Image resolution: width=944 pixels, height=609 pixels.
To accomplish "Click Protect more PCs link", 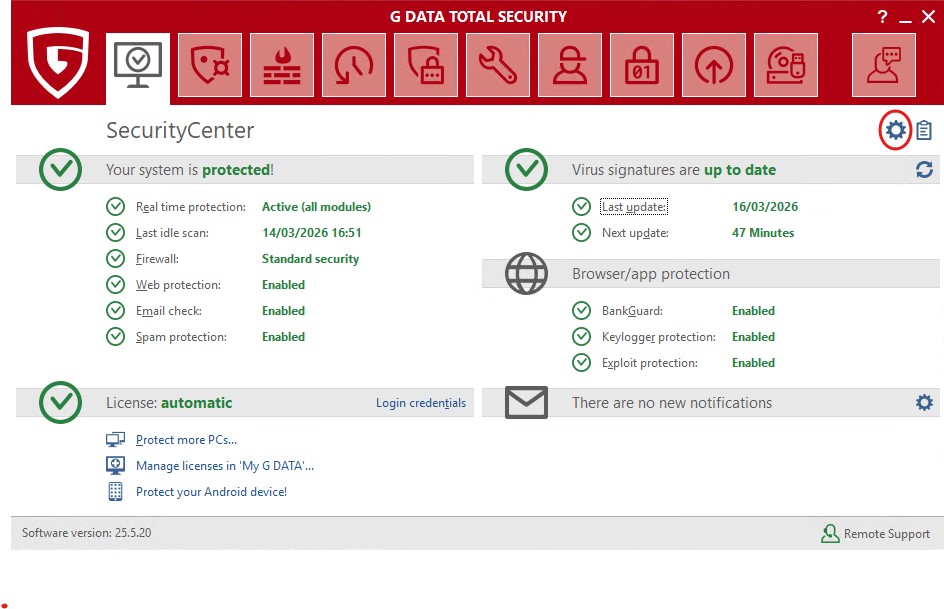I will [186, 440].
